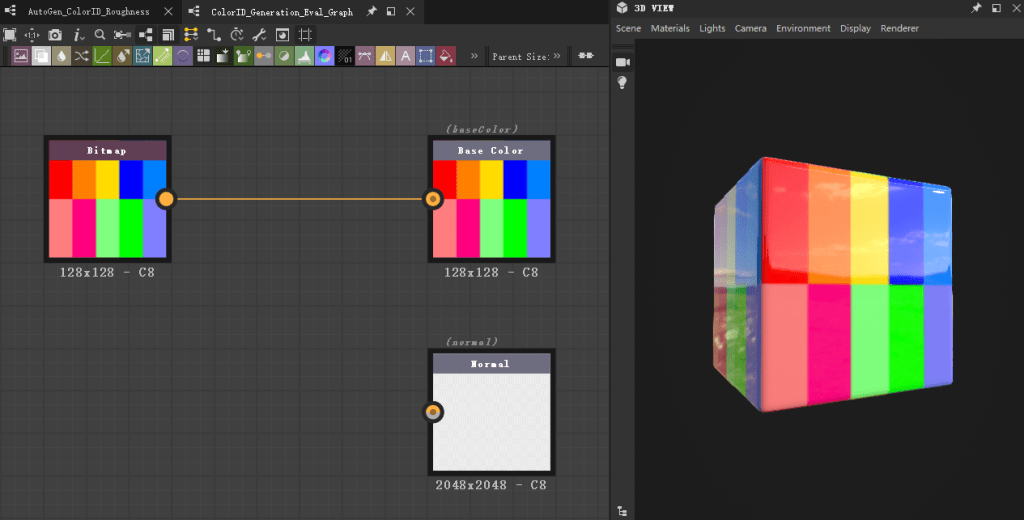Toggle pin on the 3D View panel
The image size is (1024, 520).
tap(976, 8)
